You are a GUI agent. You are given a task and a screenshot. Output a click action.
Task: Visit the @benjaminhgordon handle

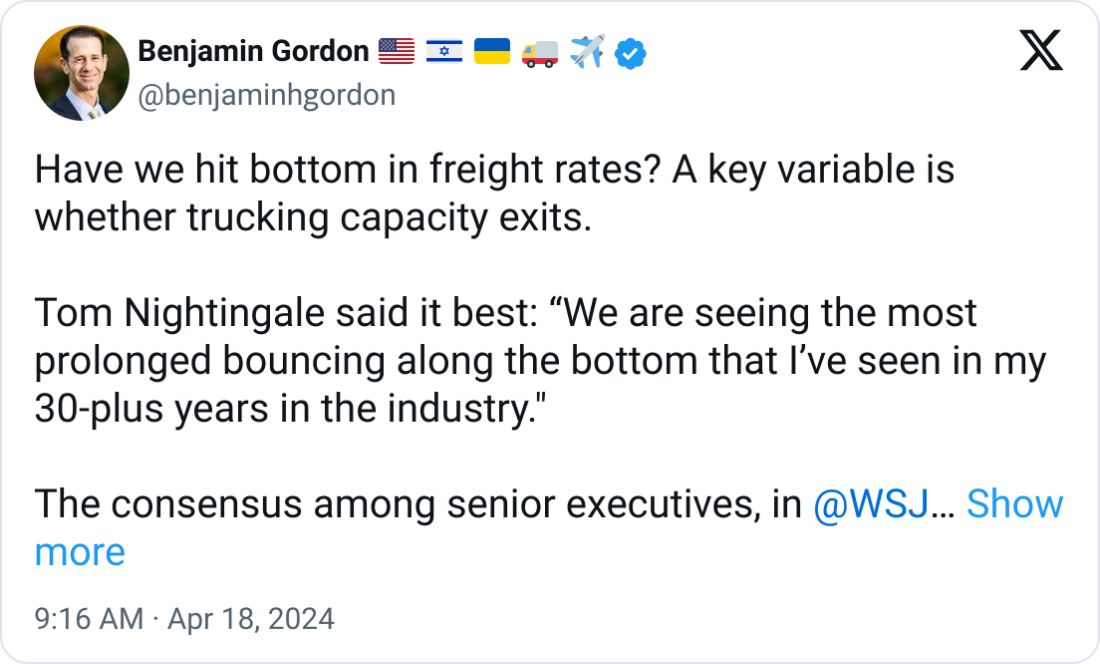[x=267, y=95]
